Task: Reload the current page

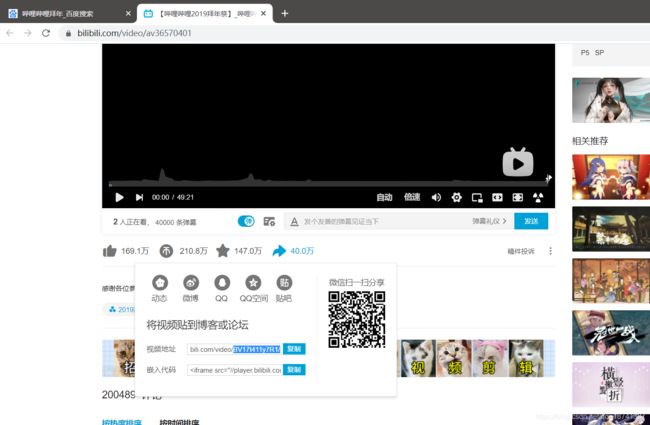Action: (46, 33)
